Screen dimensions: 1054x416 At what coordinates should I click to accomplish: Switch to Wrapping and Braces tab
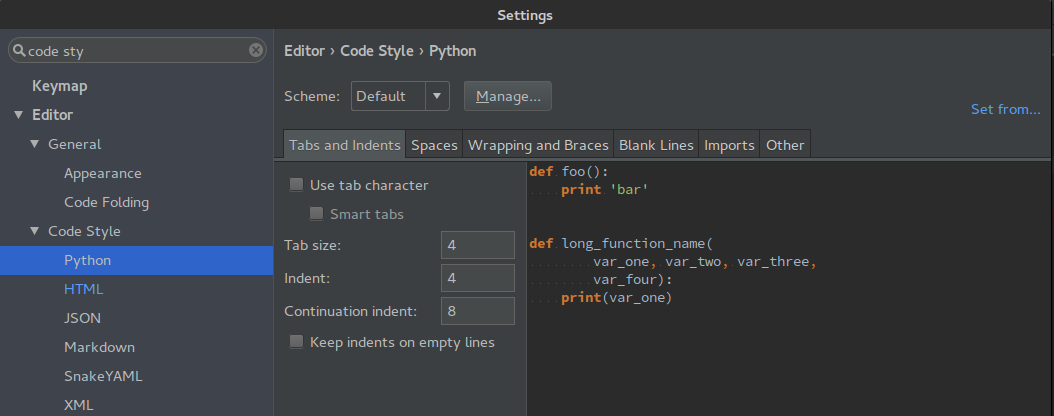point(538,144)
